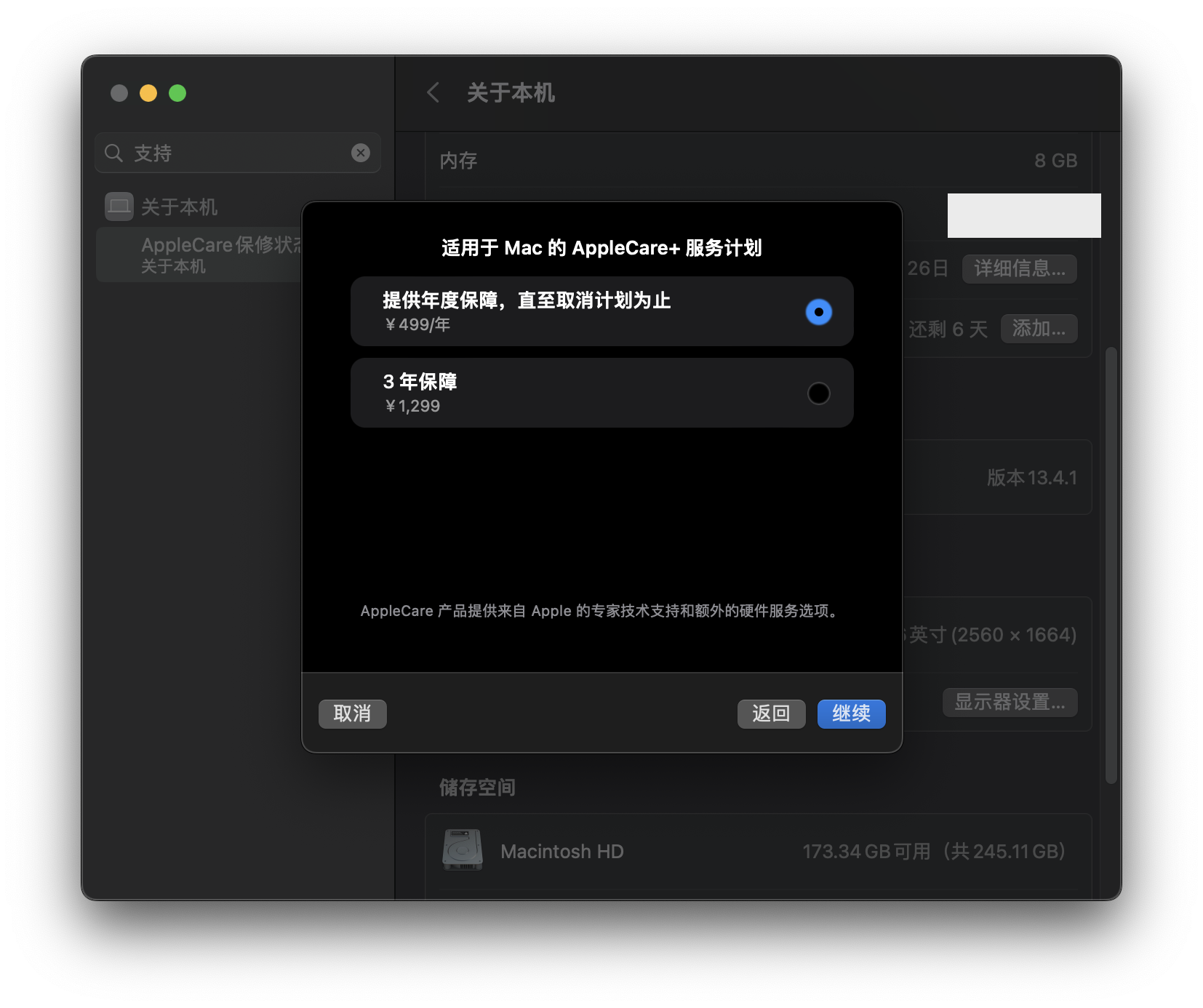Click the 内存 memory row label
Image resolution: width=1203 pixels, height=1008 pixels.
click(x=458, y=161)
